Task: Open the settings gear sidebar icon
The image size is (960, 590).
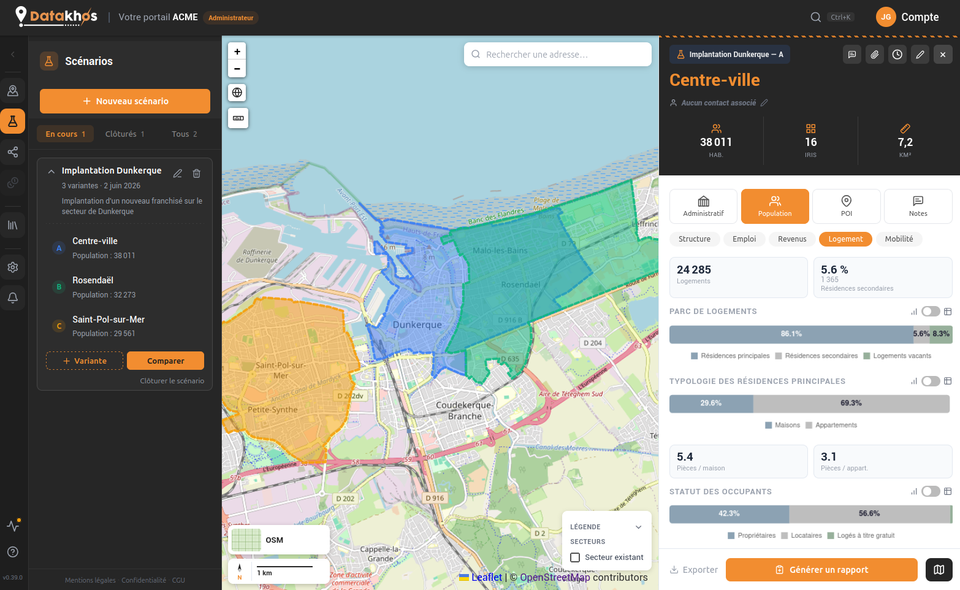Action: pyautogui.click(x=13, y=267)
